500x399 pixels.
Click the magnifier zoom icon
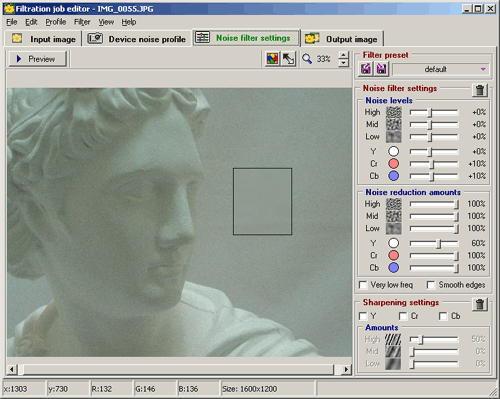pyautogui.click(x=307, y=59)
